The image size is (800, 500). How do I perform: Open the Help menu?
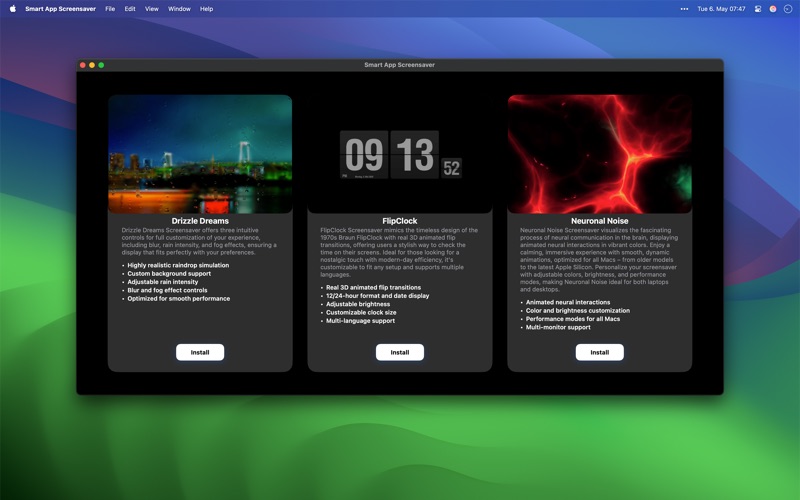(x=206, y=9)
